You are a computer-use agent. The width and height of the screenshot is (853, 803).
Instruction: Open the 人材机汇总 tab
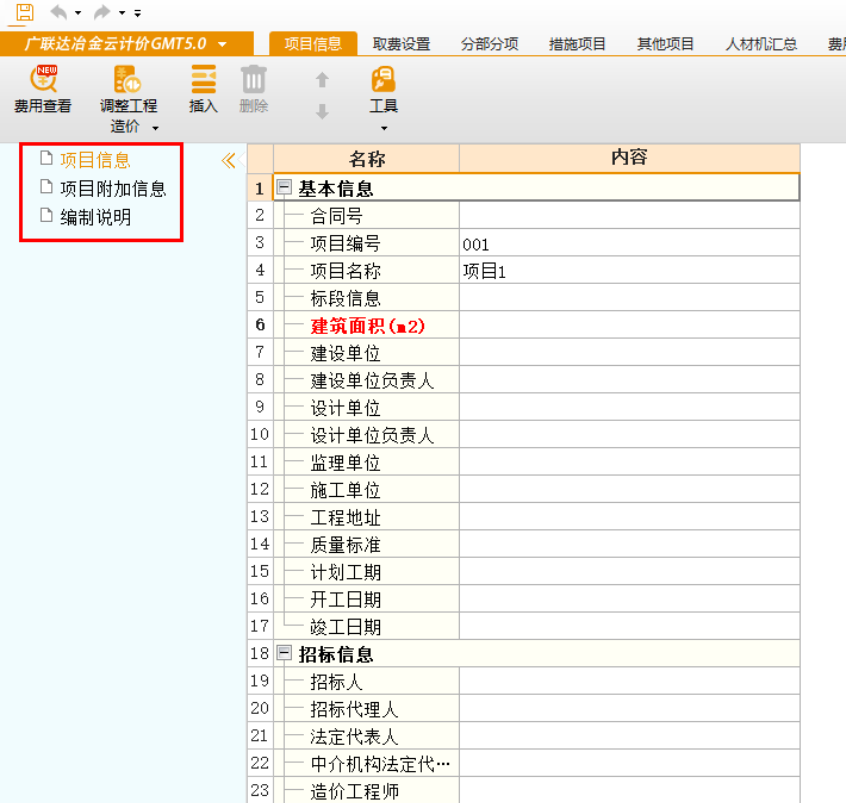(x=761, y=44)
